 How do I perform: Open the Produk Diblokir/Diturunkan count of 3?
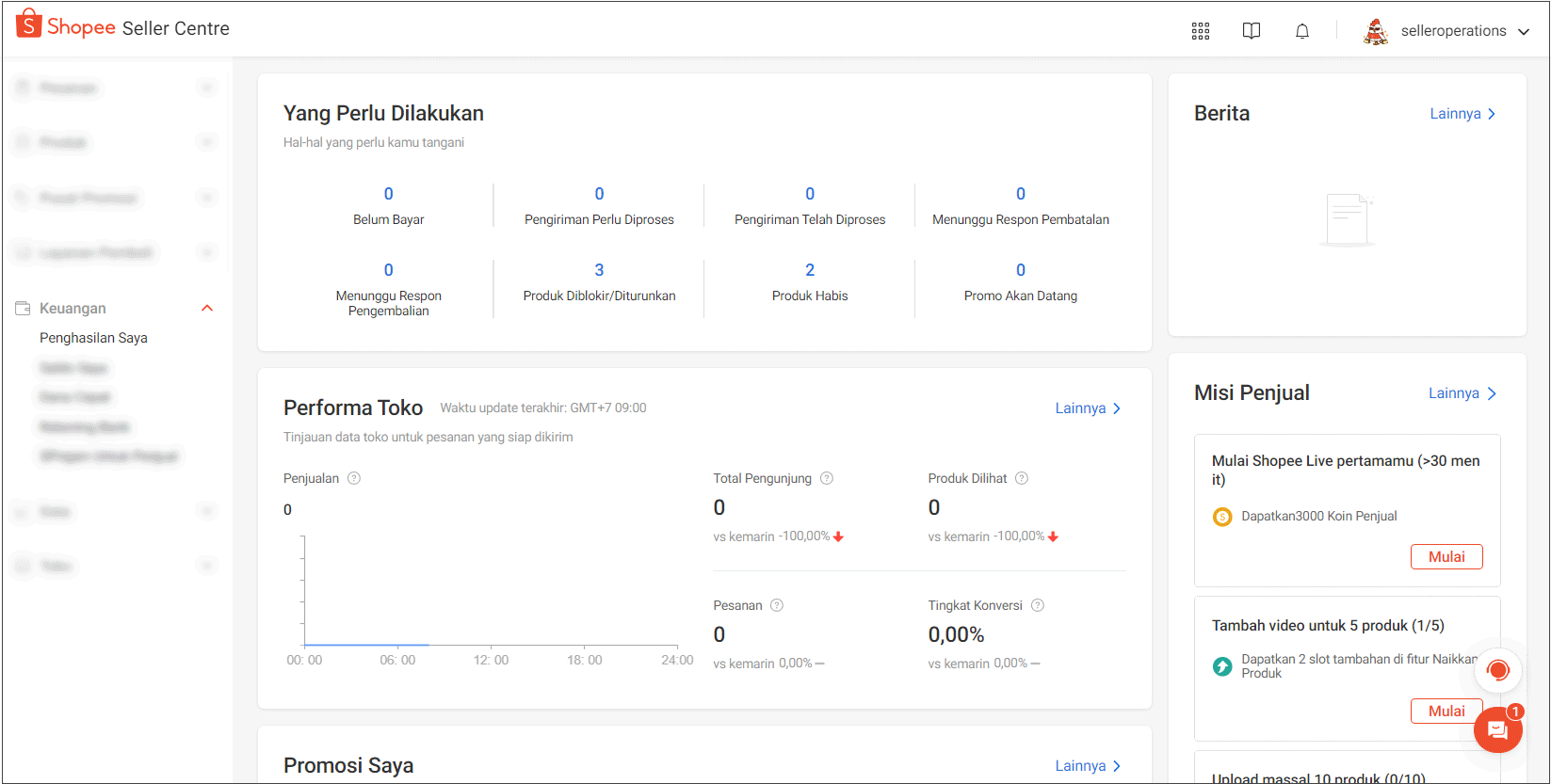(599, 270)
